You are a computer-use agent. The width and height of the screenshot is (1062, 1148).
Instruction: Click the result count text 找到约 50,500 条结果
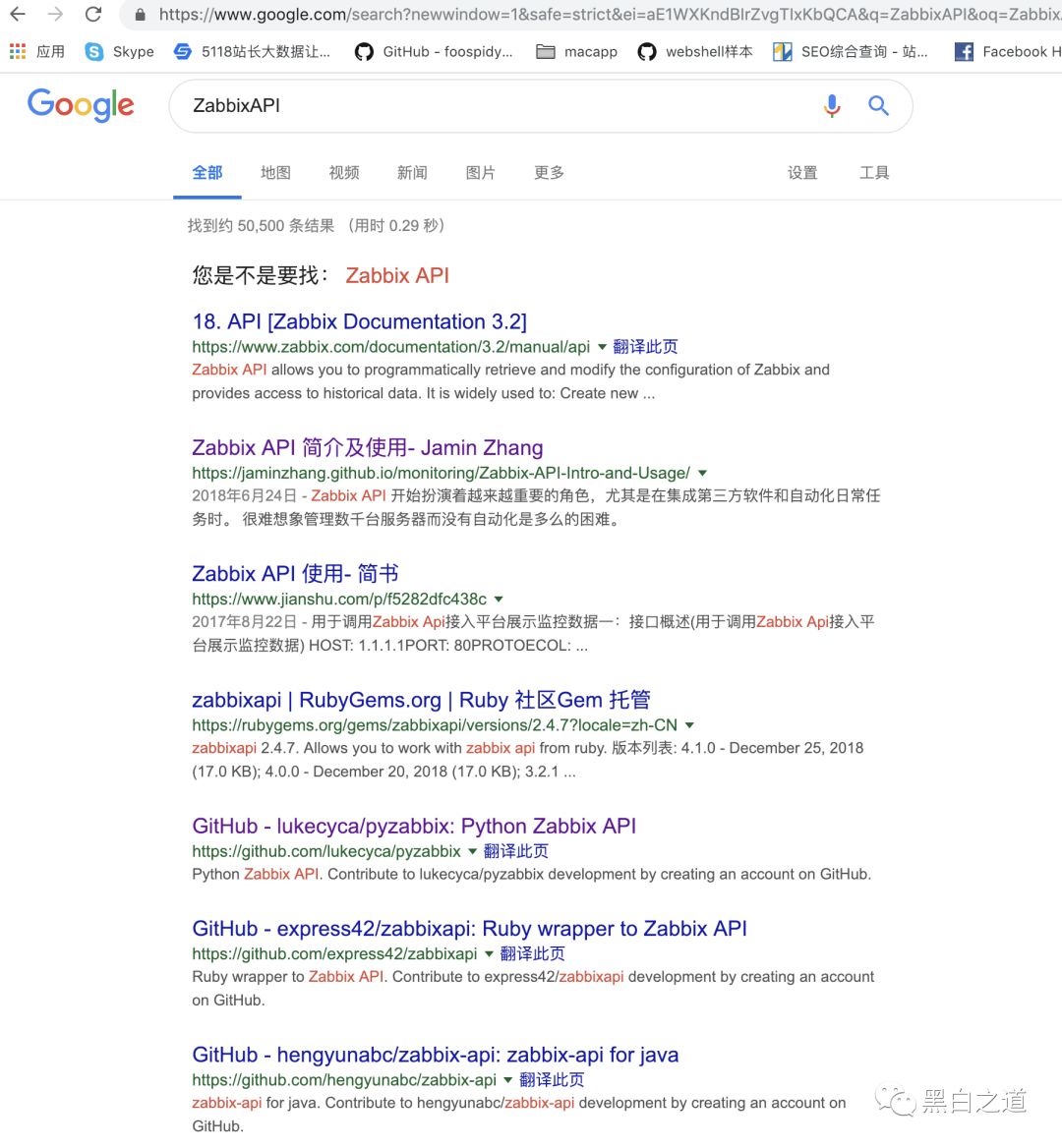[x=261, y=225]
